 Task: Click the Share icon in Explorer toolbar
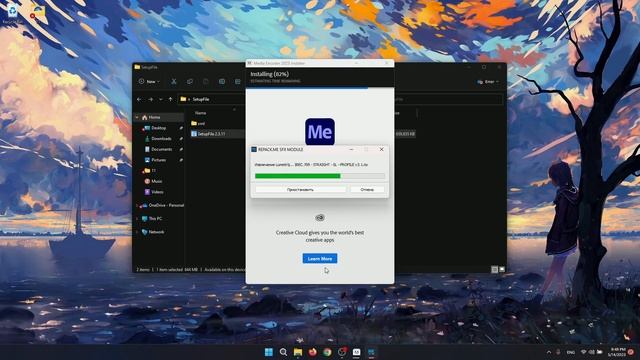pos(238,82)
